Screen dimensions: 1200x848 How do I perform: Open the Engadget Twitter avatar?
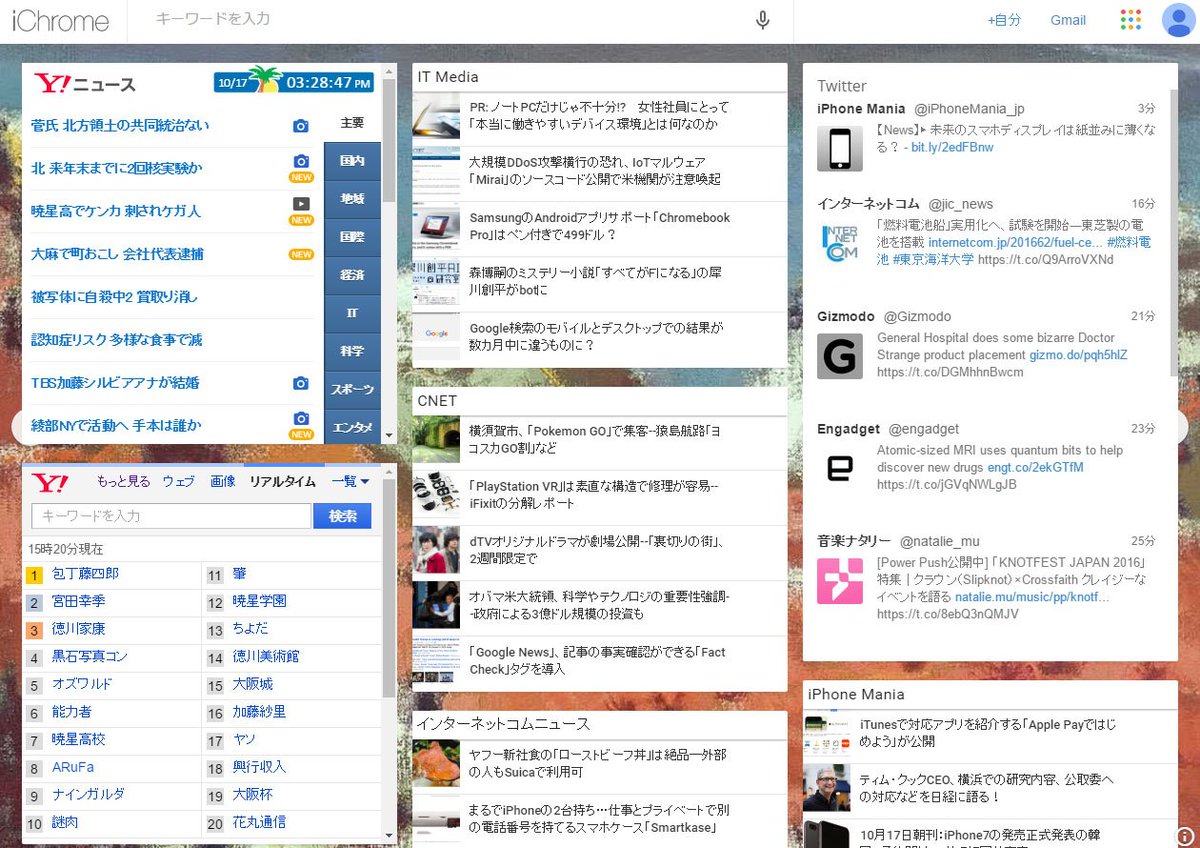pyautogui.click(x=840, y=468)
